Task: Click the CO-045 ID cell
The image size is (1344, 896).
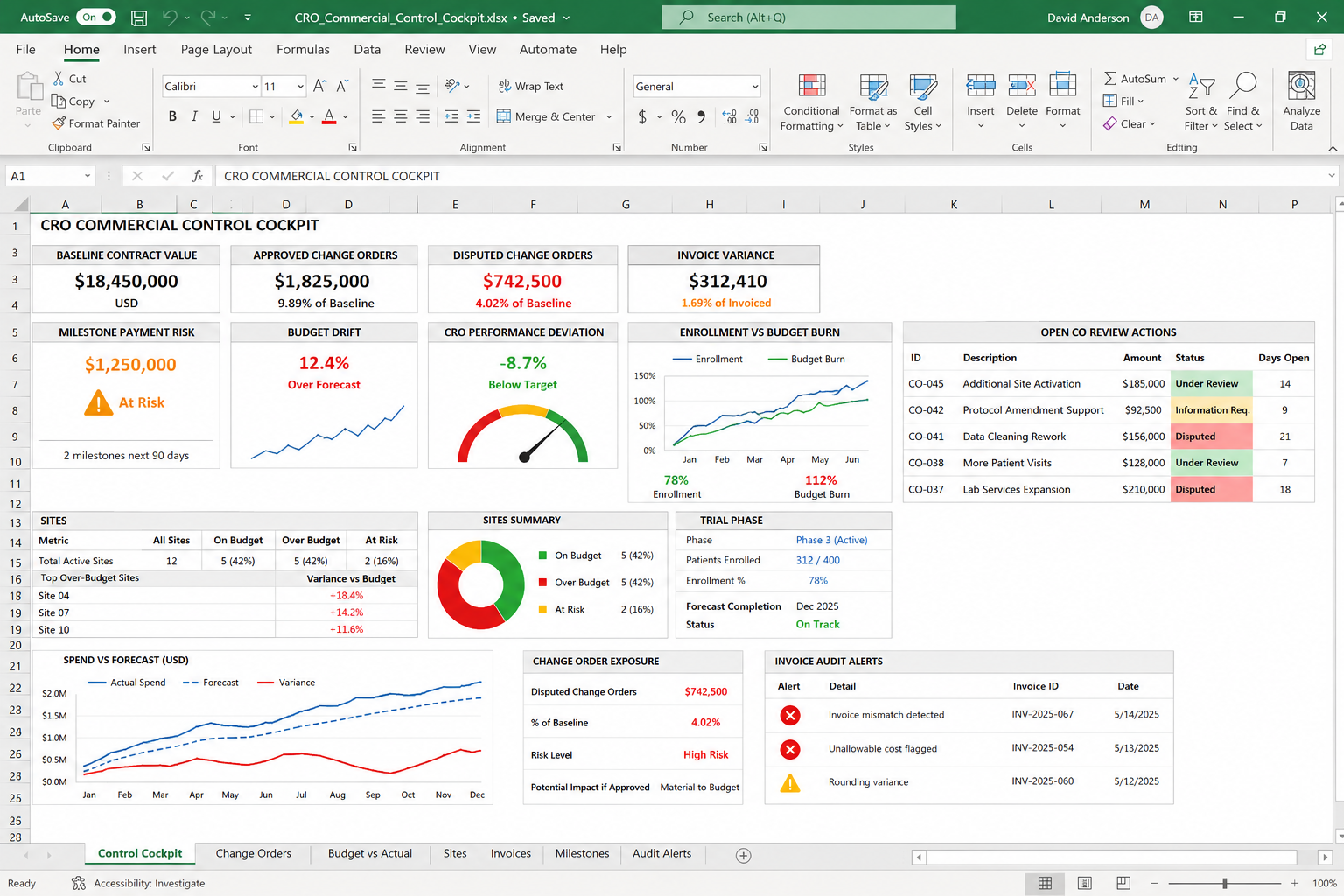Action: 926,384
